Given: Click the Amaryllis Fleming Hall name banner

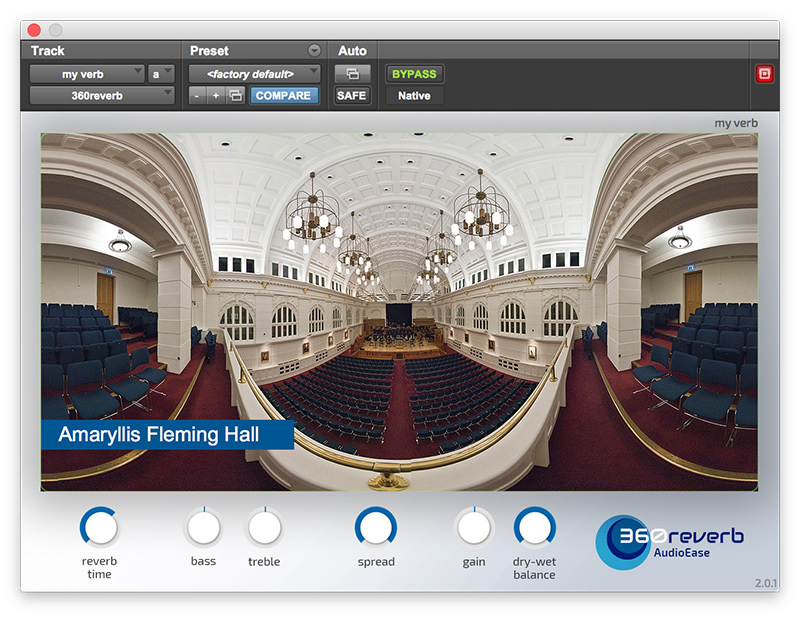Looking at the screenshot, I should click(167, 435).
